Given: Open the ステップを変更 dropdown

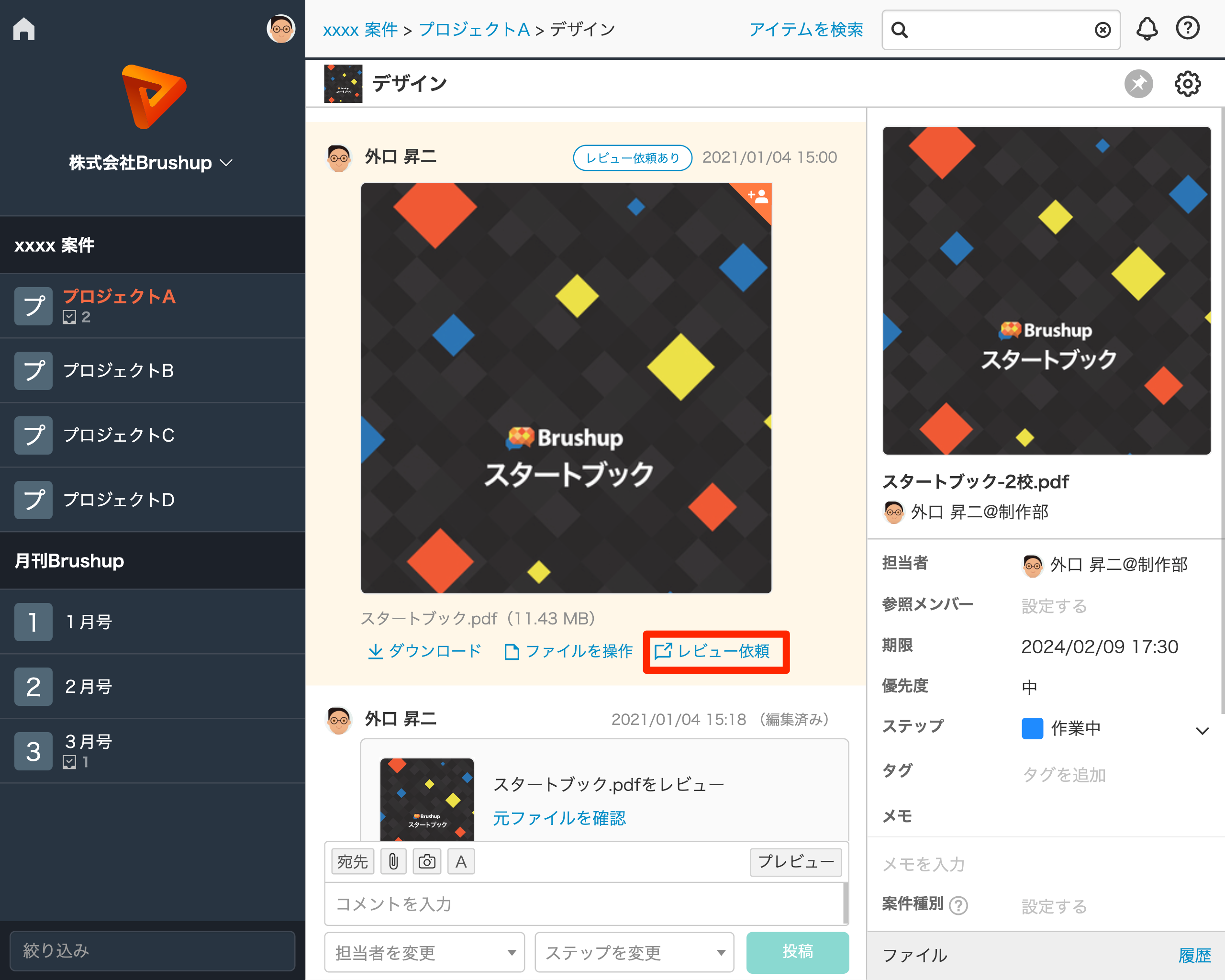Looking at the screenshot, I should point(634,952).
